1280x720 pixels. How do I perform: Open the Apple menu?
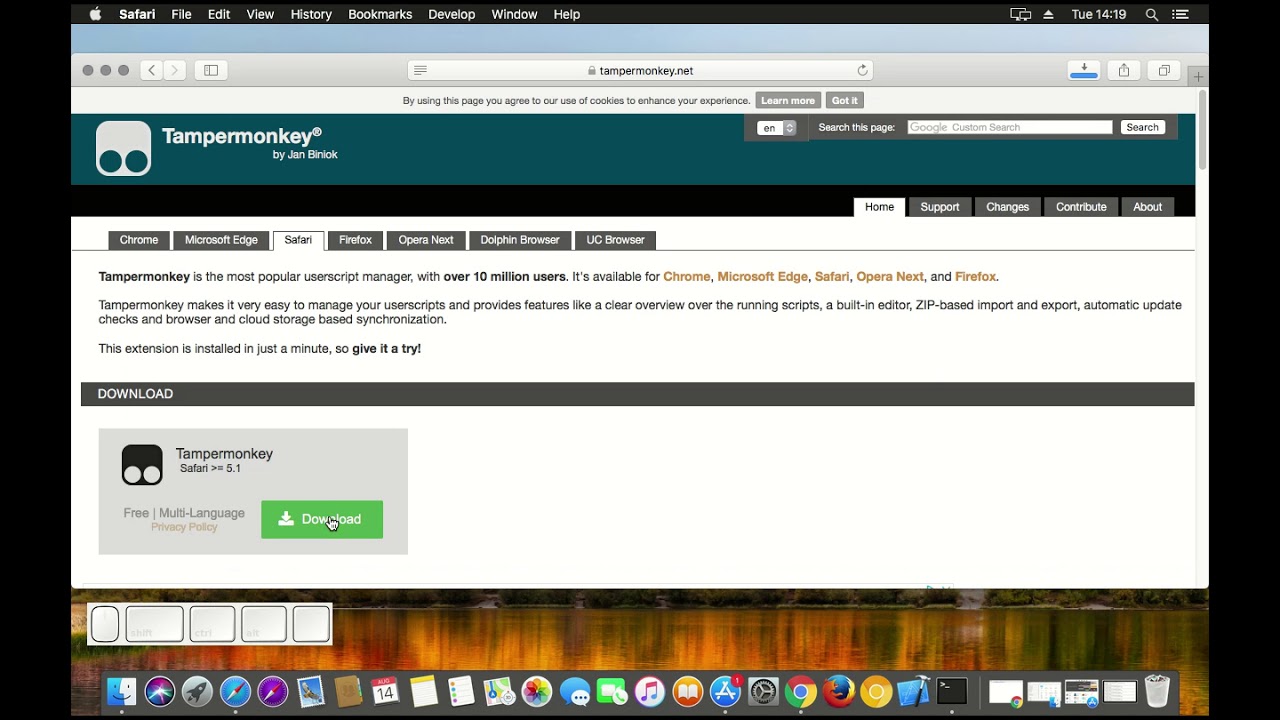[x=95, y=14]
